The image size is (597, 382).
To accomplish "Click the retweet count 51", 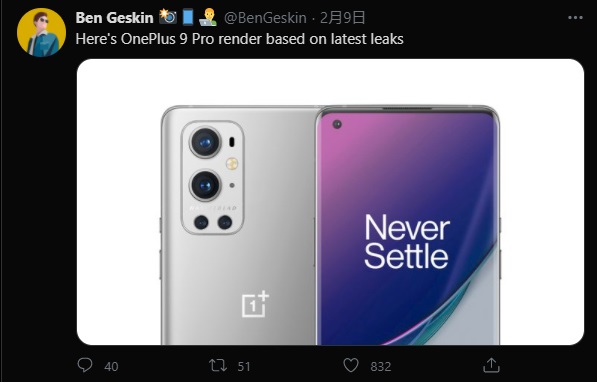I will coord(244,366).
